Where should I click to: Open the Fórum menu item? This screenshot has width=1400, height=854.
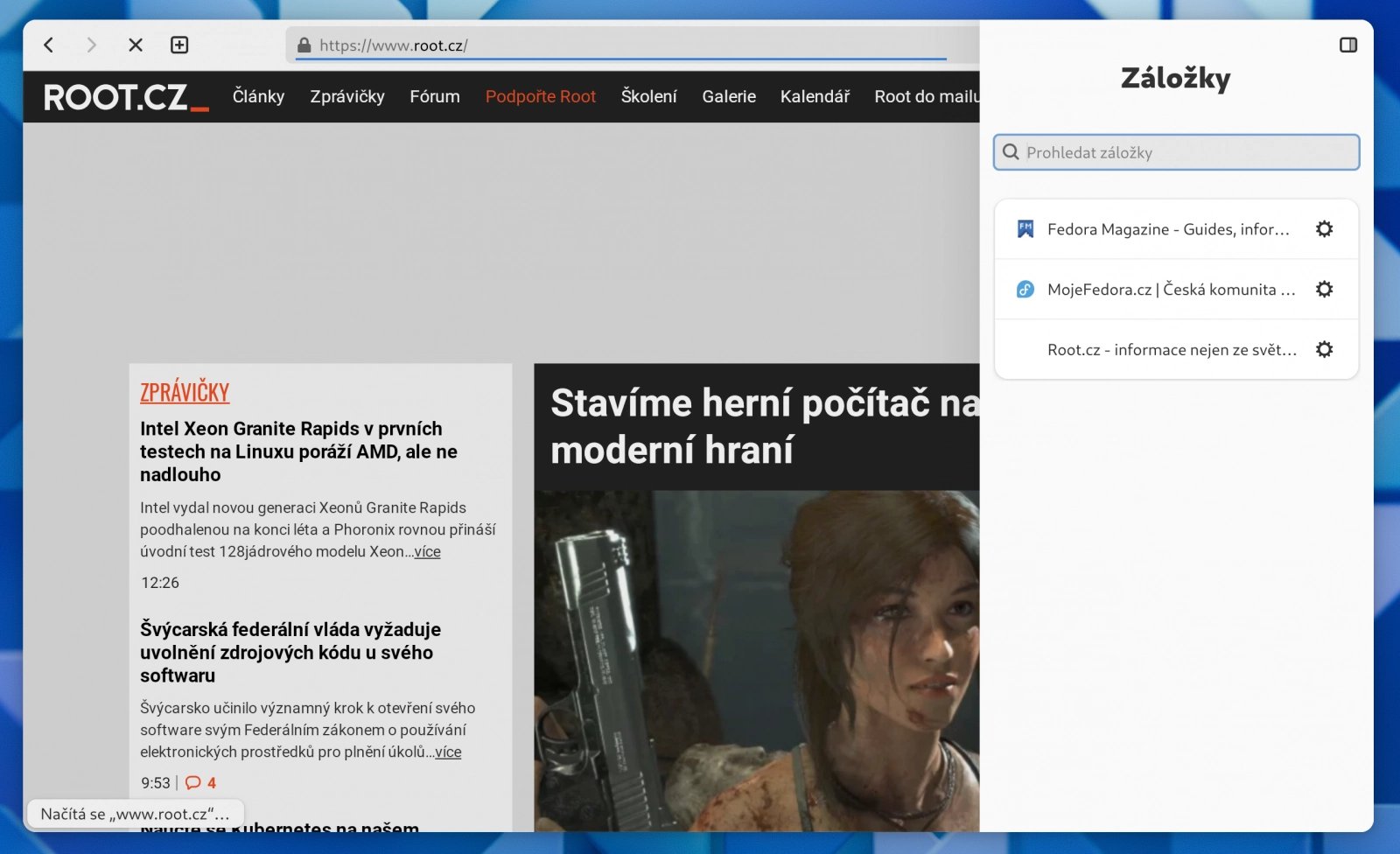pos(435,96)
